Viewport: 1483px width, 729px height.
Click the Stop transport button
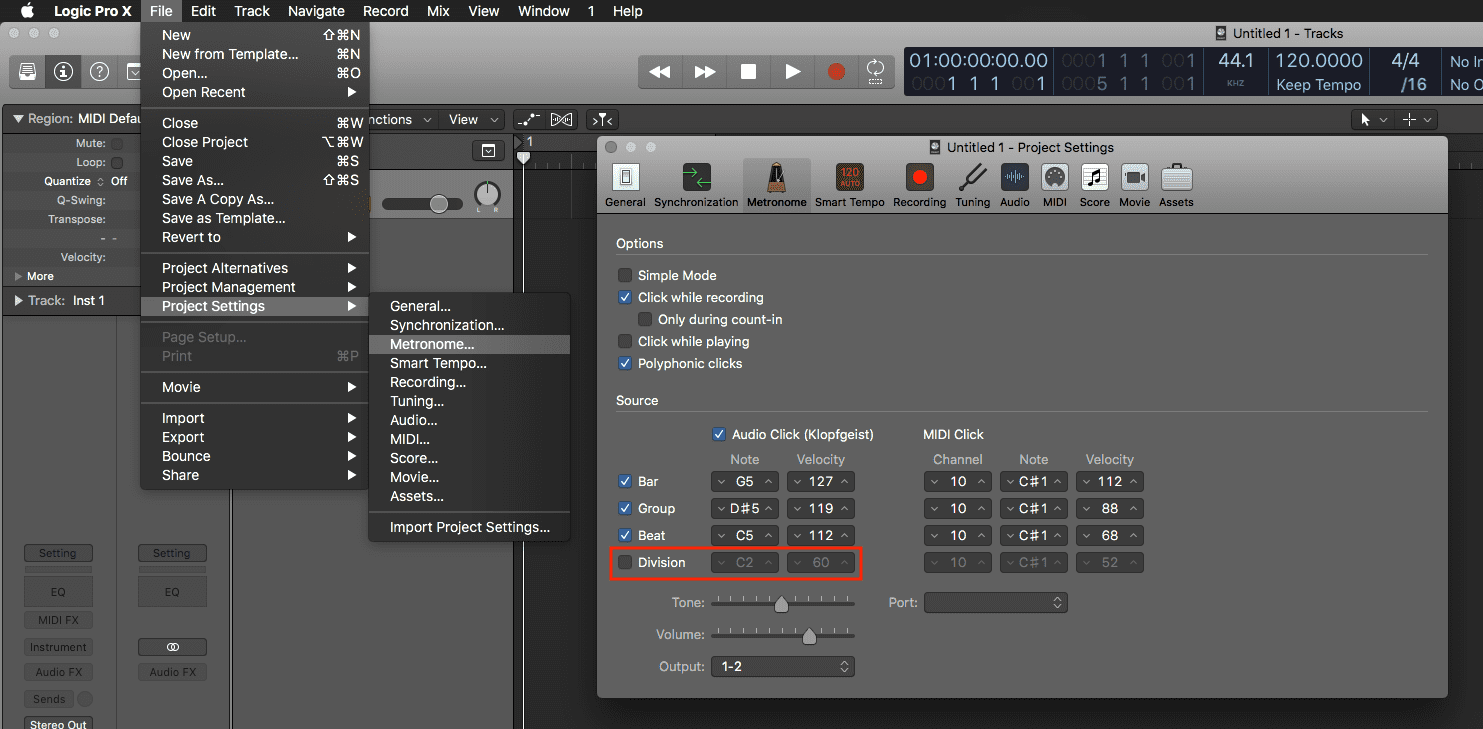(x=748, y=72)
